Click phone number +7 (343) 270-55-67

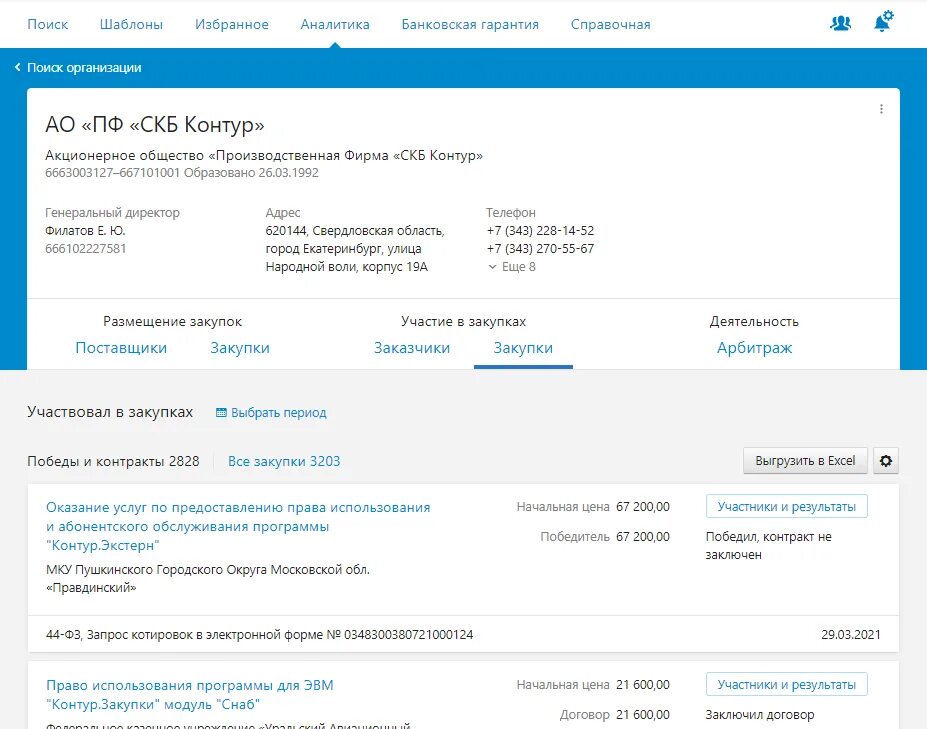(540, 248)
